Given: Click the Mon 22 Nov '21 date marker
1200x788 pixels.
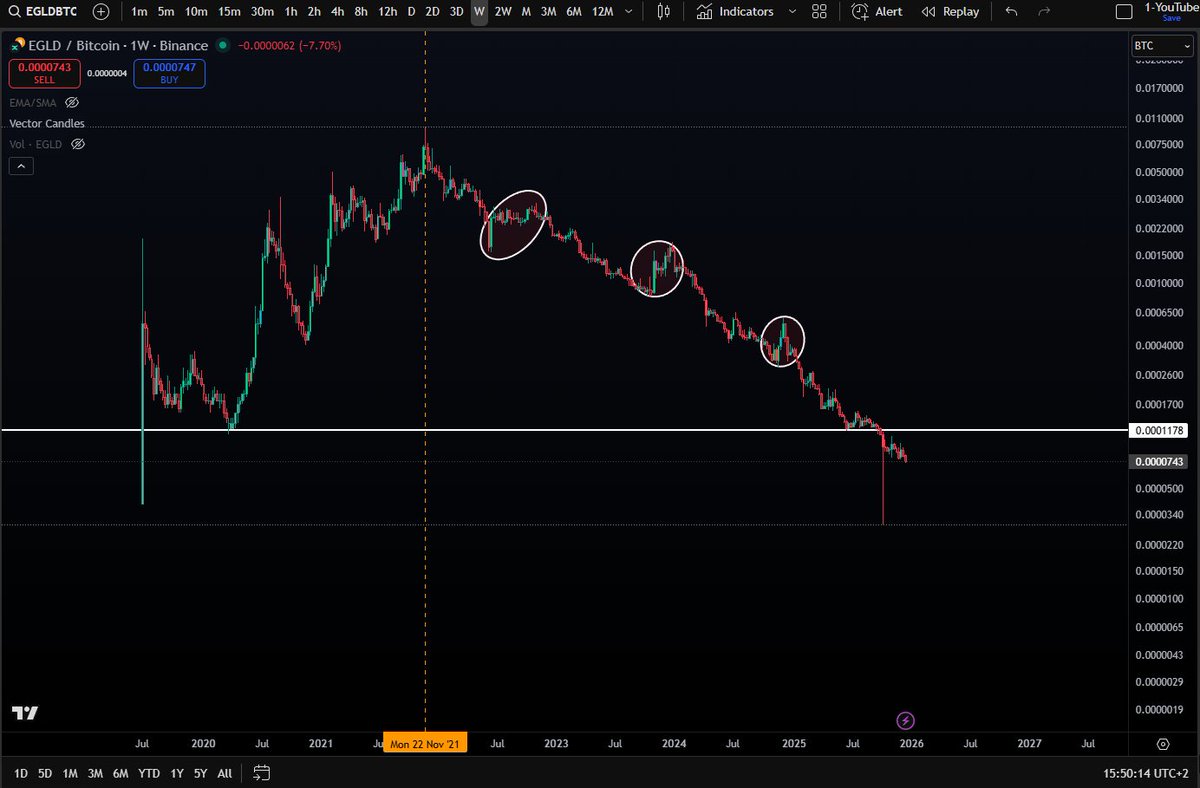Looking at the screenshot, I should click(426, 744).
